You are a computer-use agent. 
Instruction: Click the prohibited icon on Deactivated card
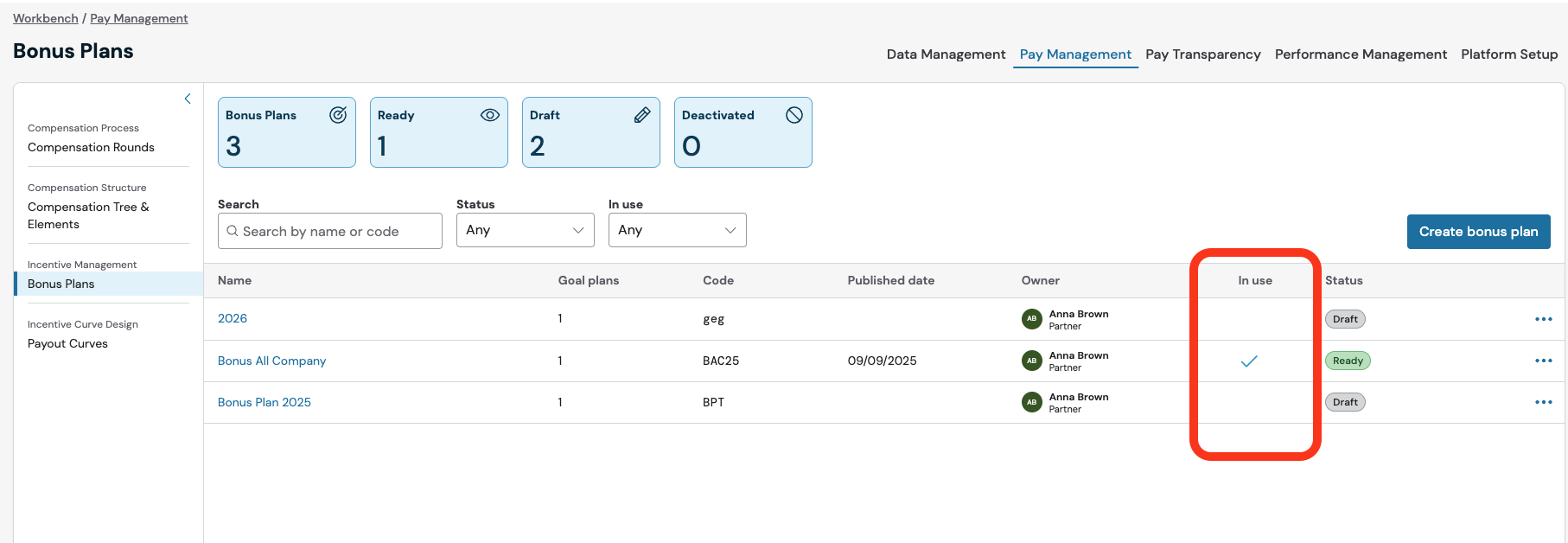pyautogui.click(x=794, y=115)
